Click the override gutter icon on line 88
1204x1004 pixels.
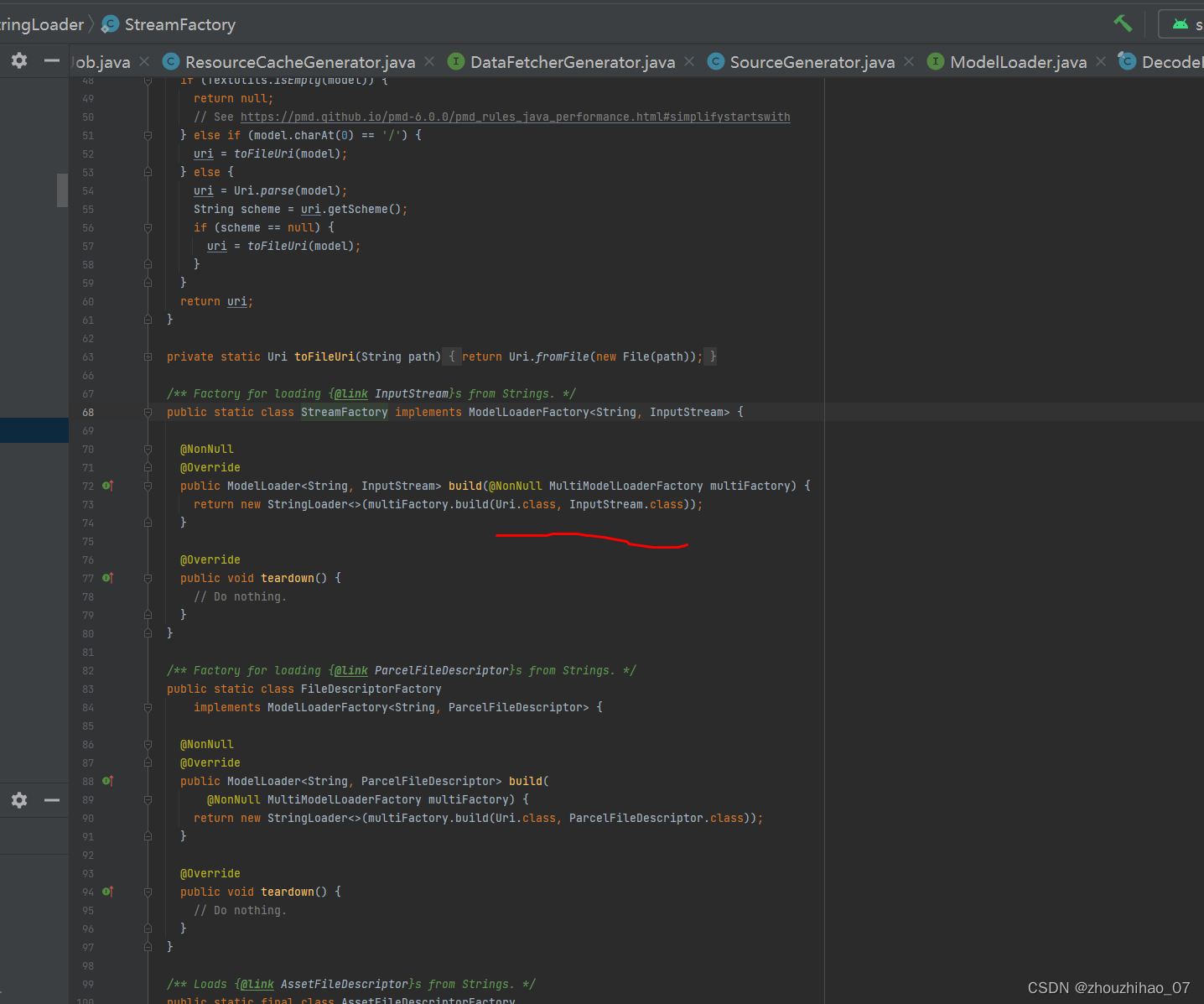coord(107,781)
